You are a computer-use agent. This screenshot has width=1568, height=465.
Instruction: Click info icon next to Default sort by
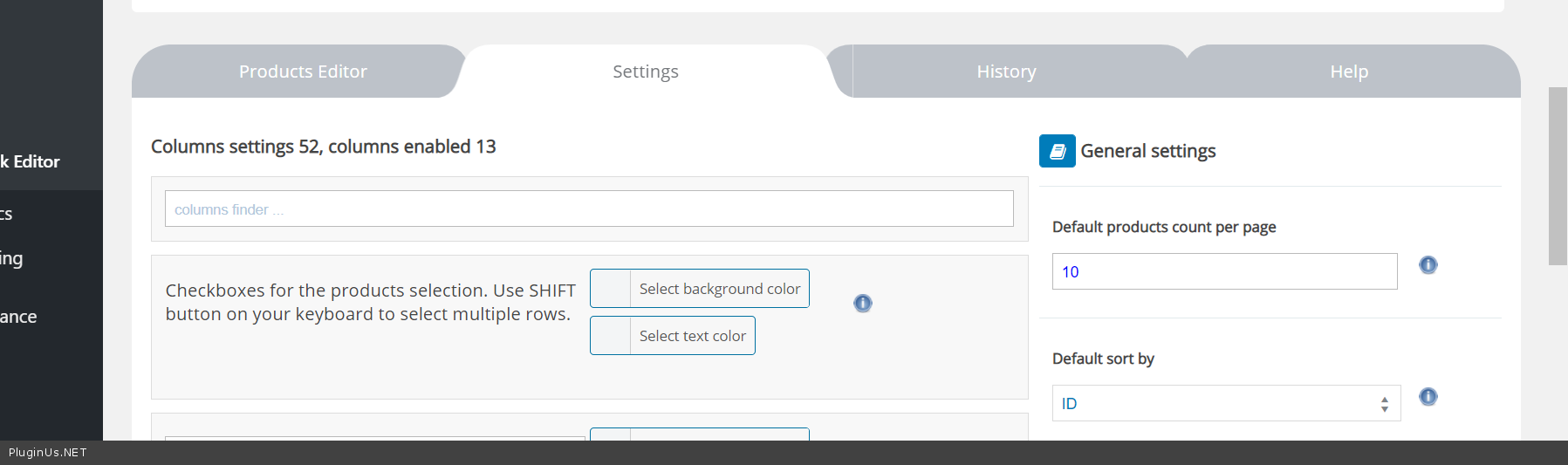[x=1428, y=397]
